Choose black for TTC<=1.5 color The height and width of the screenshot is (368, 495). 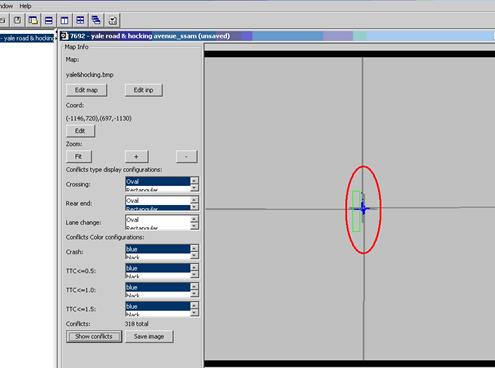pos(158,314)
